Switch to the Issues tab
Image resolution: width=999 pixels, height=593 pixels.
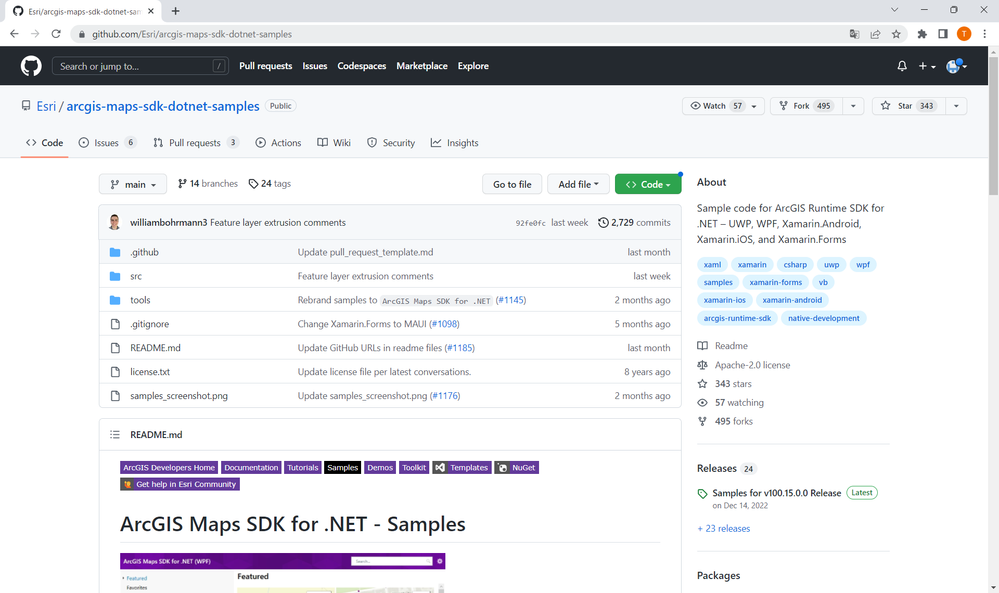(x=107, y=143)
